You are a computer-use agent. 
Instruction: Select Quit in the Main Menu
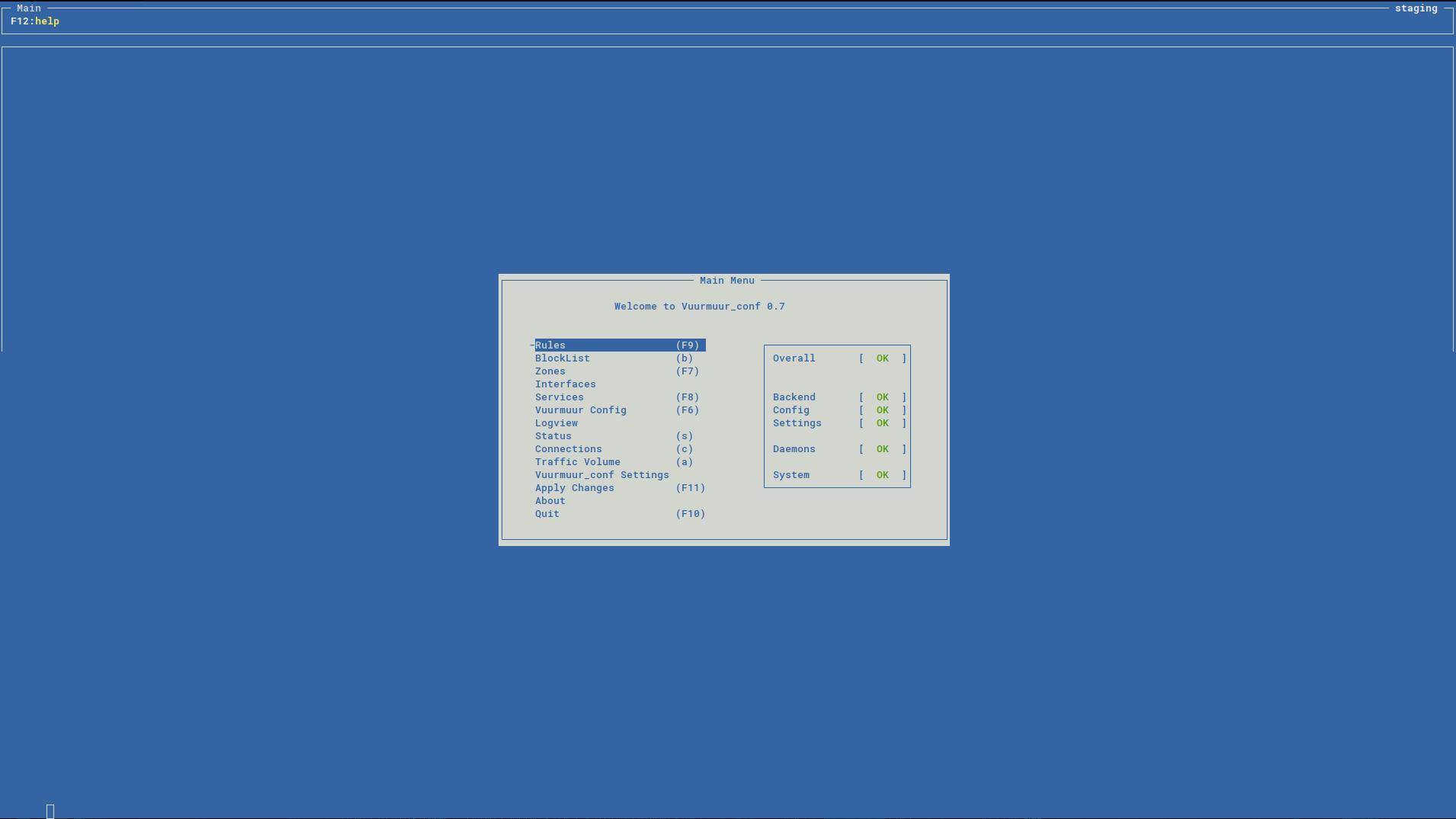620,514
